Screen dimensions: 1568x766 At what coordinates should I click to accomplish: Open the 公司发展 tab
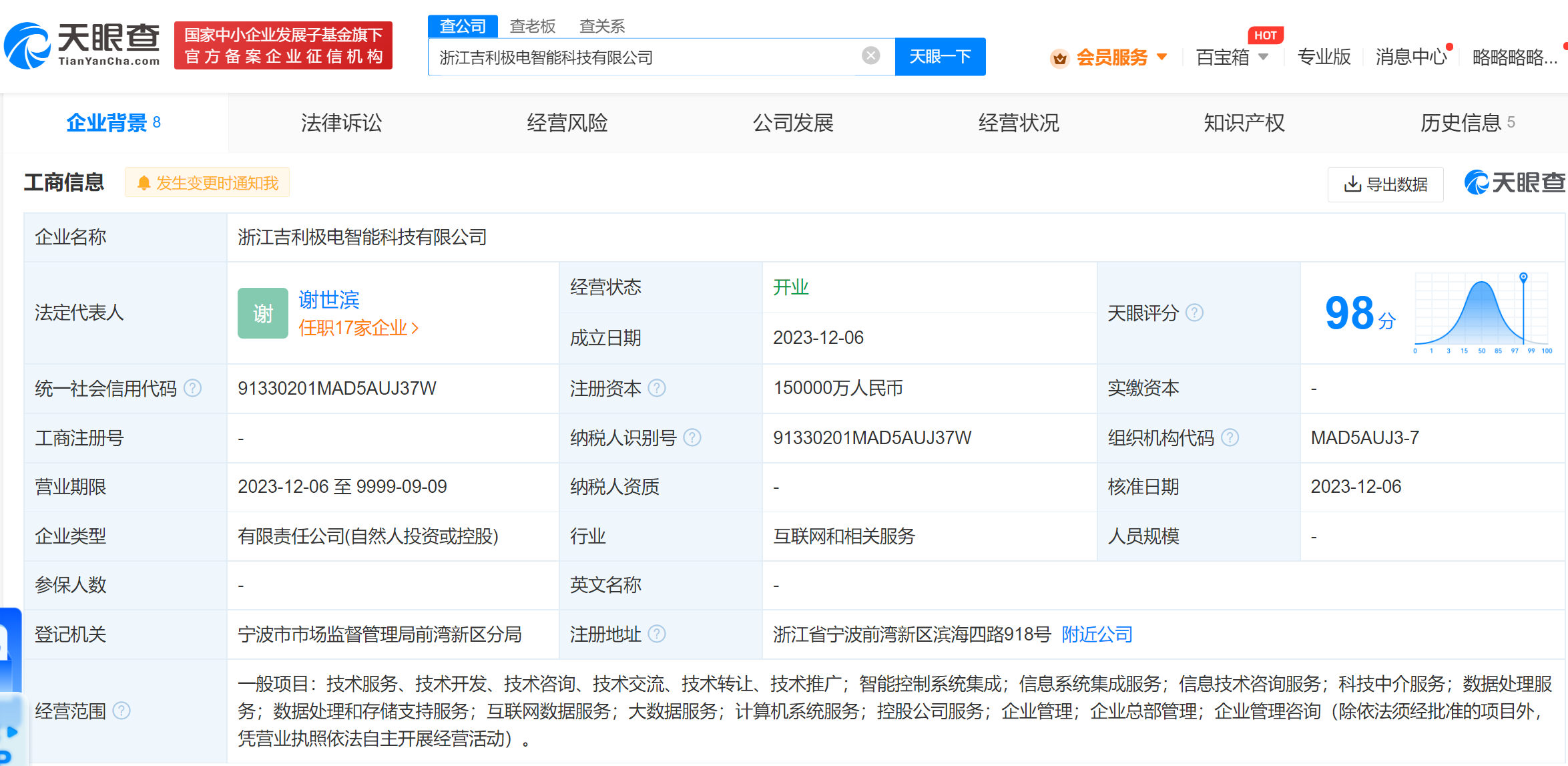point(793,123)
